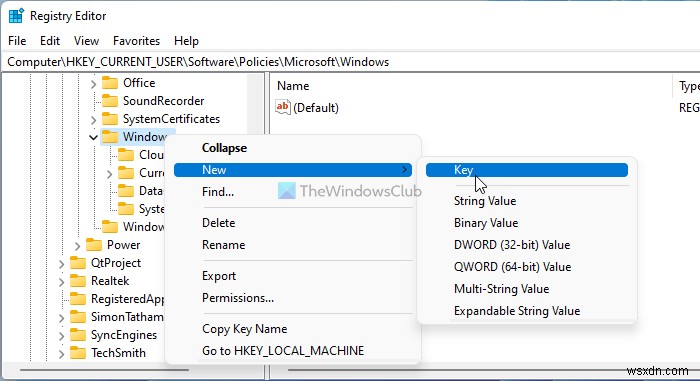This screenshot has height=381, width=700.
Task: Choose Collapse in the context menu
Action: tap(293, 148)
